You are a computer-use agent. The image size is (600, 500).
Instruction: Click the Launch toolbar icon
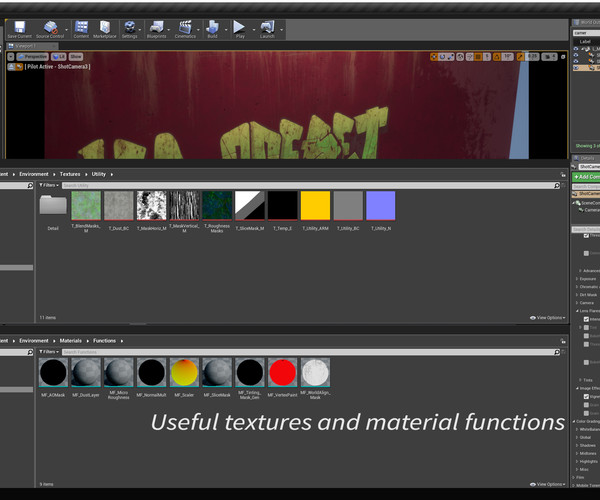[x=267, y=29]
